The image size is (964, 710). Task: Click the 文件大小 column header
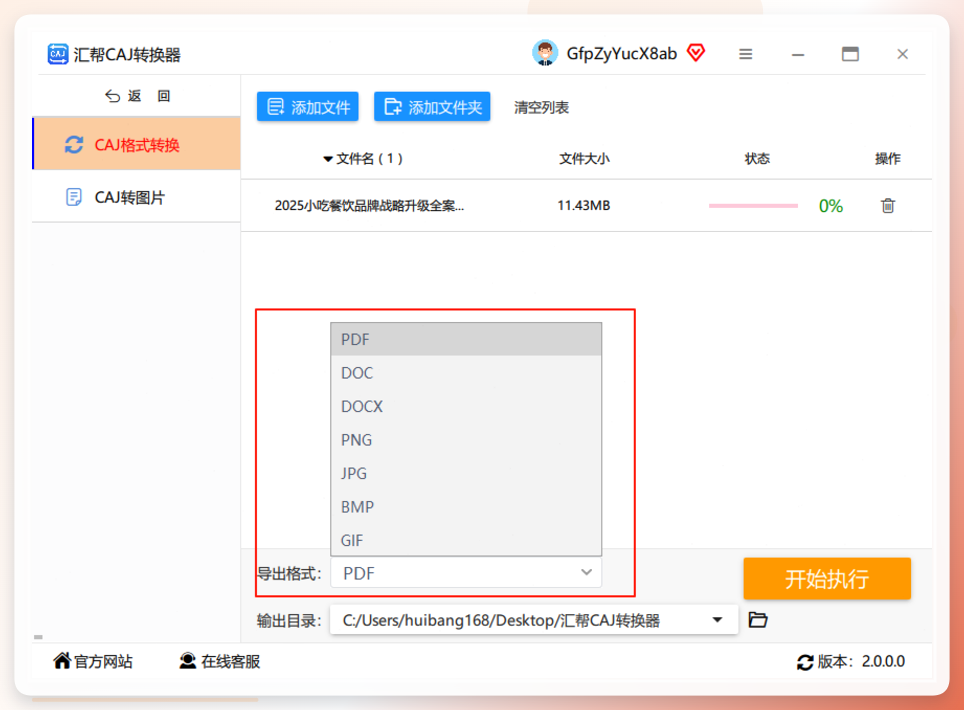pyautogui.click(x=584, y=159)
